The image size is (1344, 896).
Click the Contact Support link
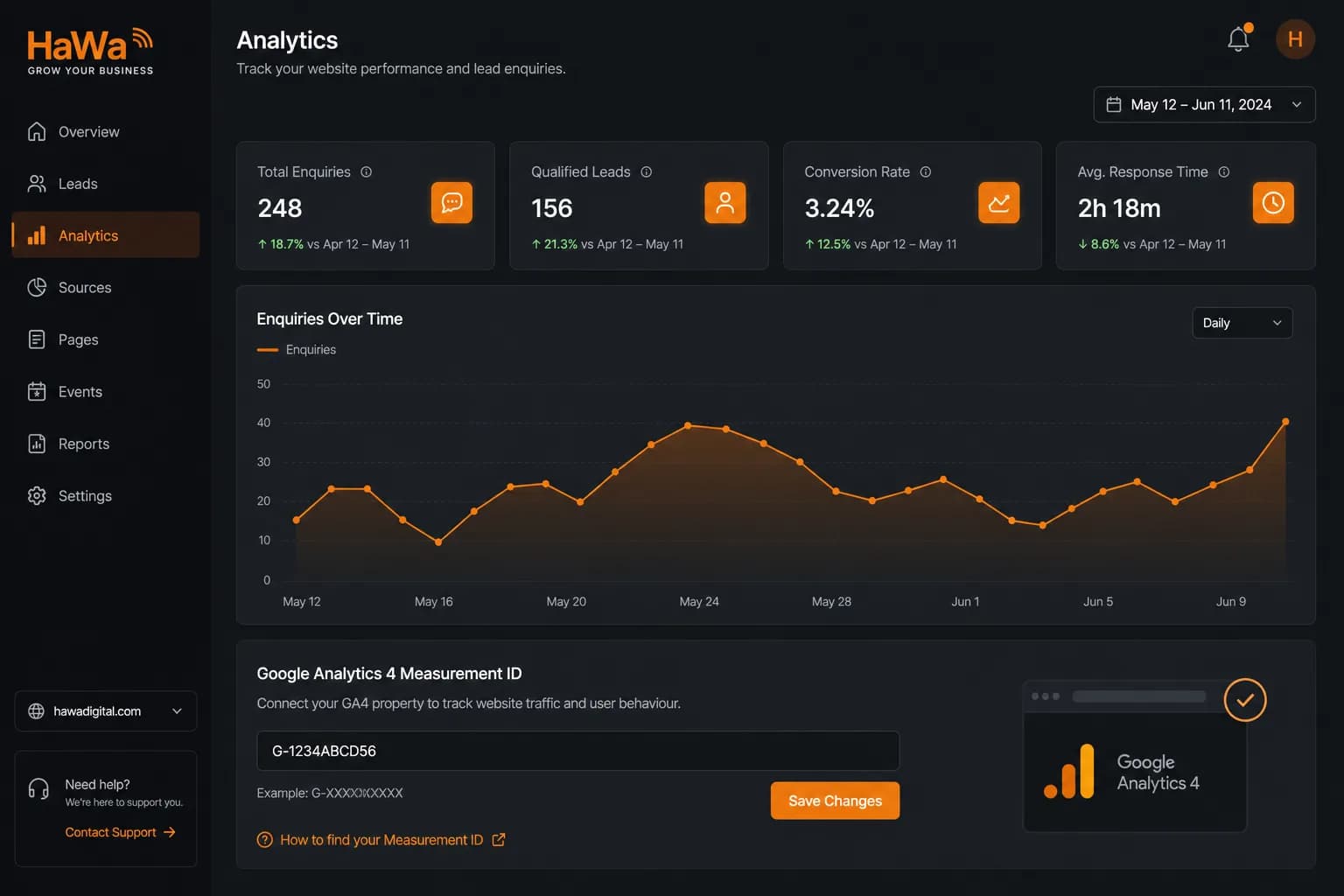point(121,832)
